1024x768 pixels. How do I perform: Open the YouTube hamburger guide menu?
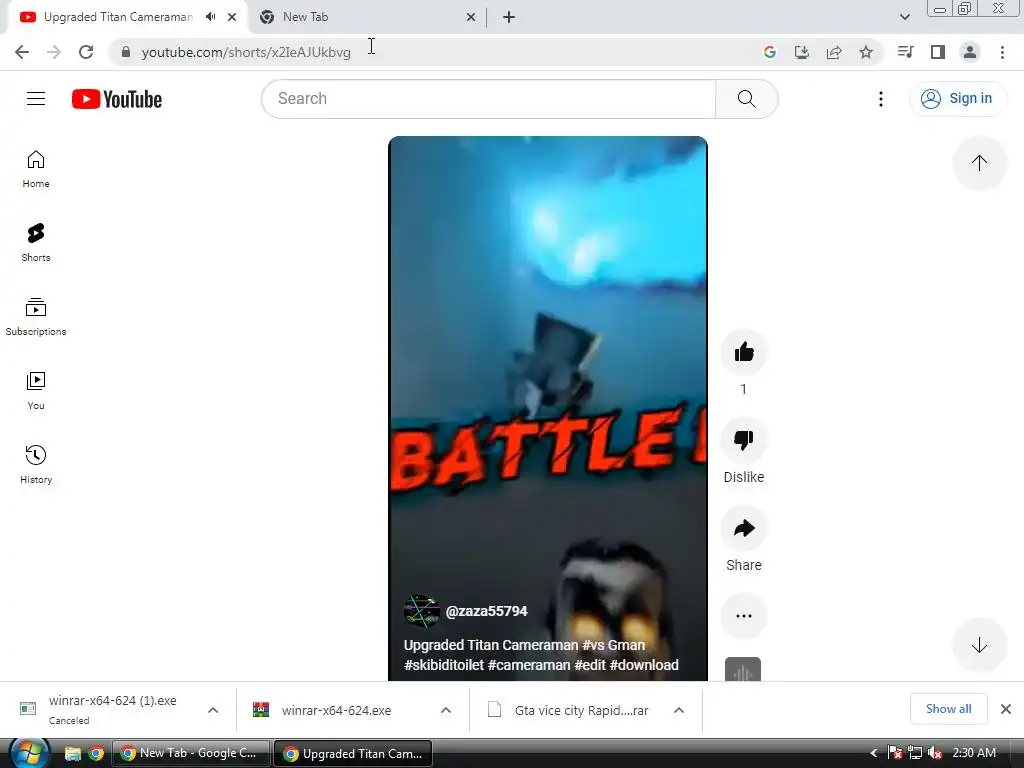(x=36, y=99)
